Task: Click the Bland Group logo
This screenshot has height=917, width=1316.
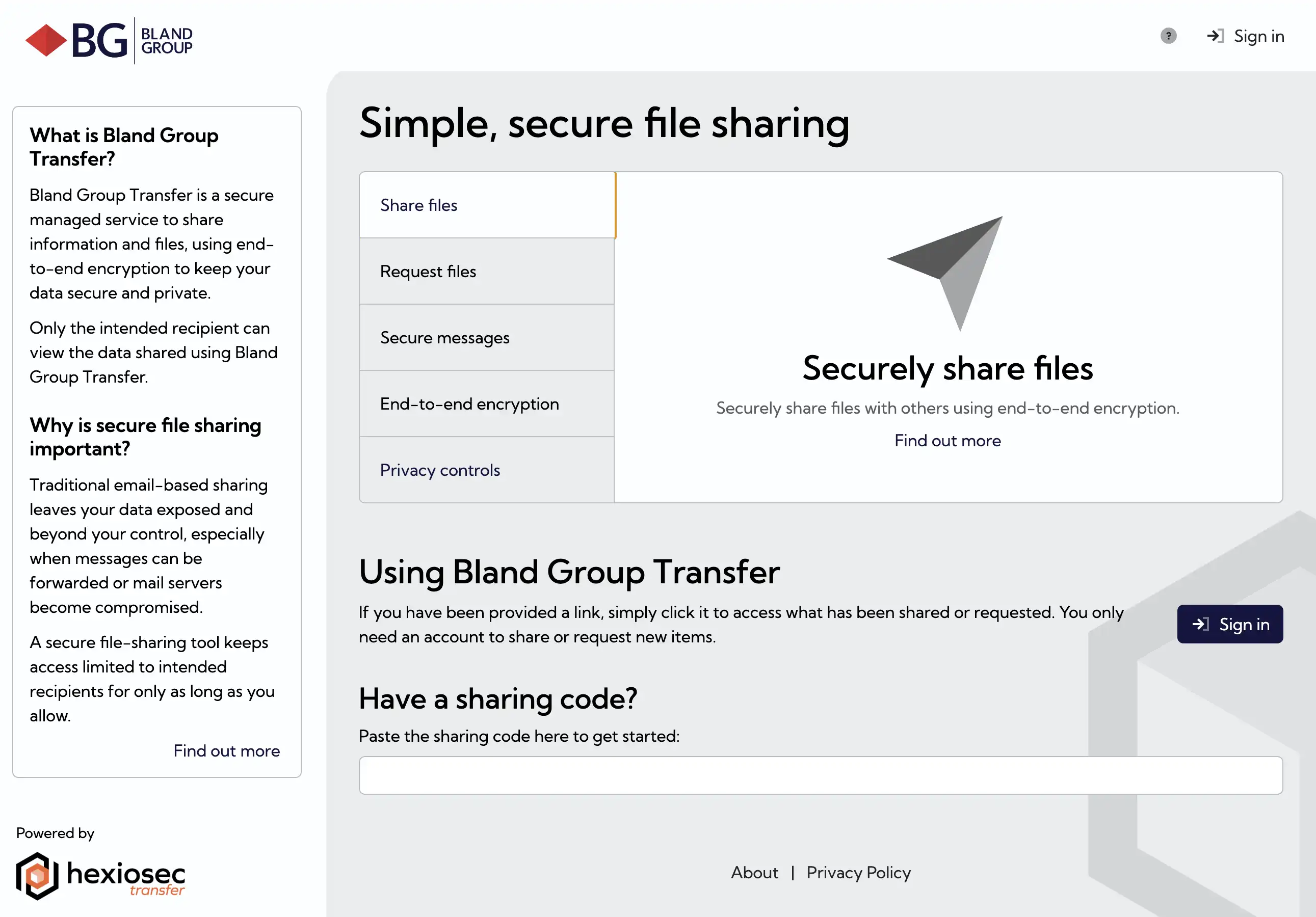Action: pyautogui.click(x=109, y=40)
